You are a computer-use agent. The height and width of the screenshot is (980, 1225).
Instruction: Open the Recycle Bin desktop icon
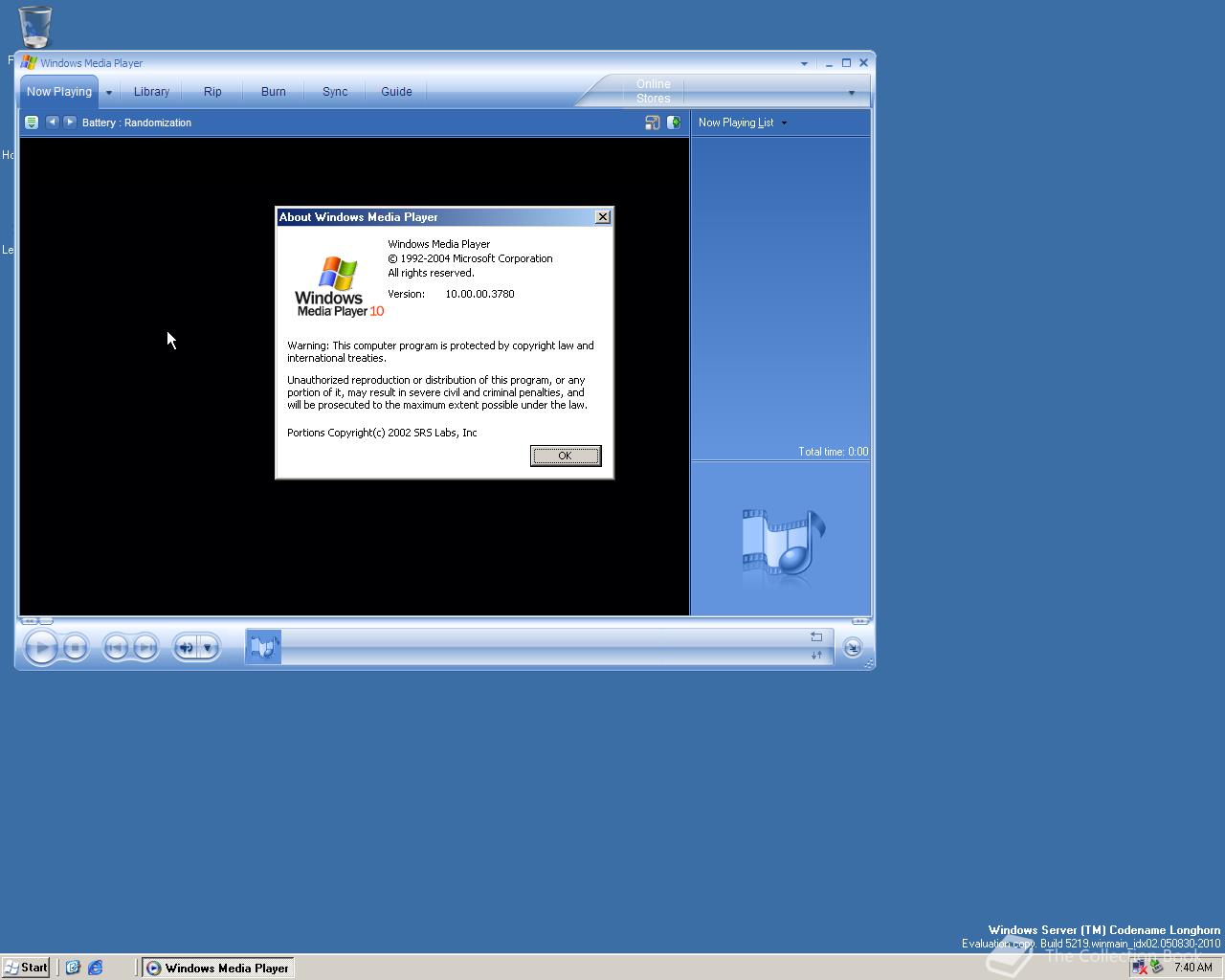coord(34,27)
